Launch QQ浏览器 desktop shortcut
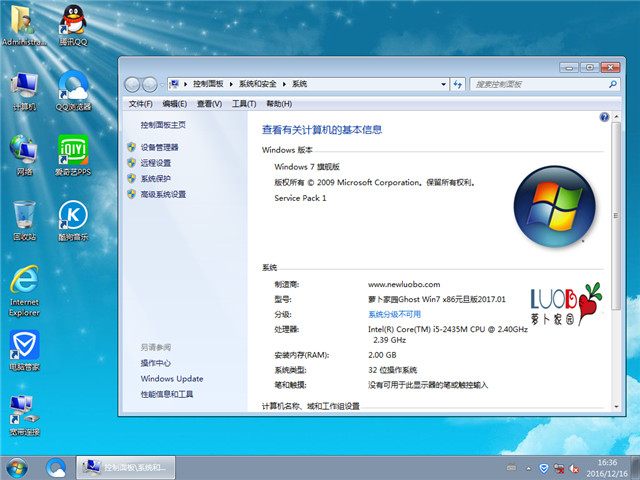The width and height of the screenshot is (640, 480). [x=73, y=91]
